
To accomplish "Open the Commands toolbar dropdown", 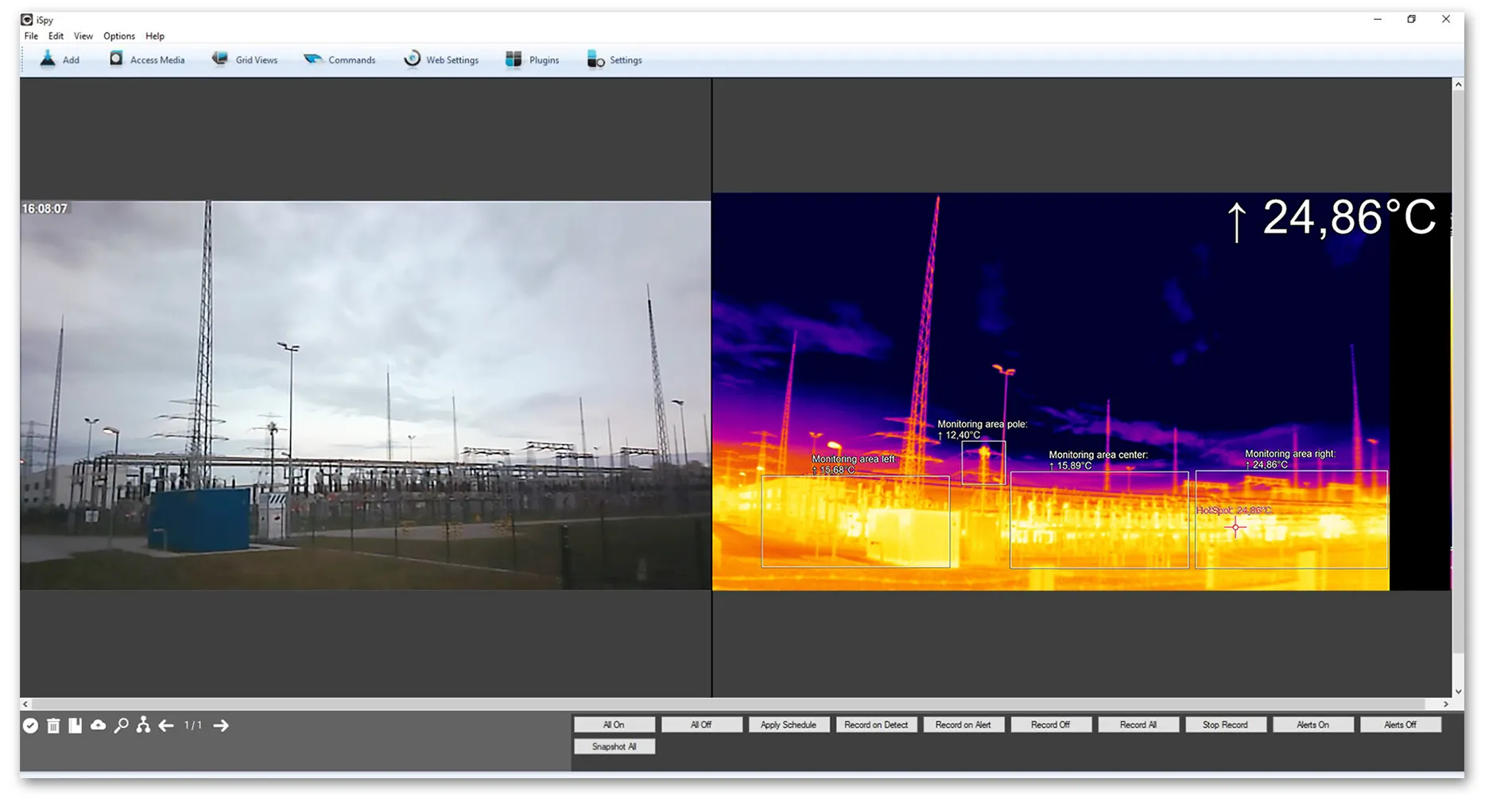I will tap(339, 60).
